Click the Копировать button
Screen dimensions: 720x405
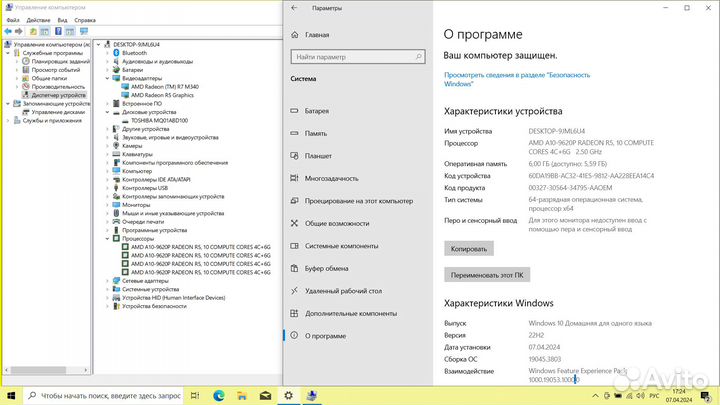[x=468, y=249]
